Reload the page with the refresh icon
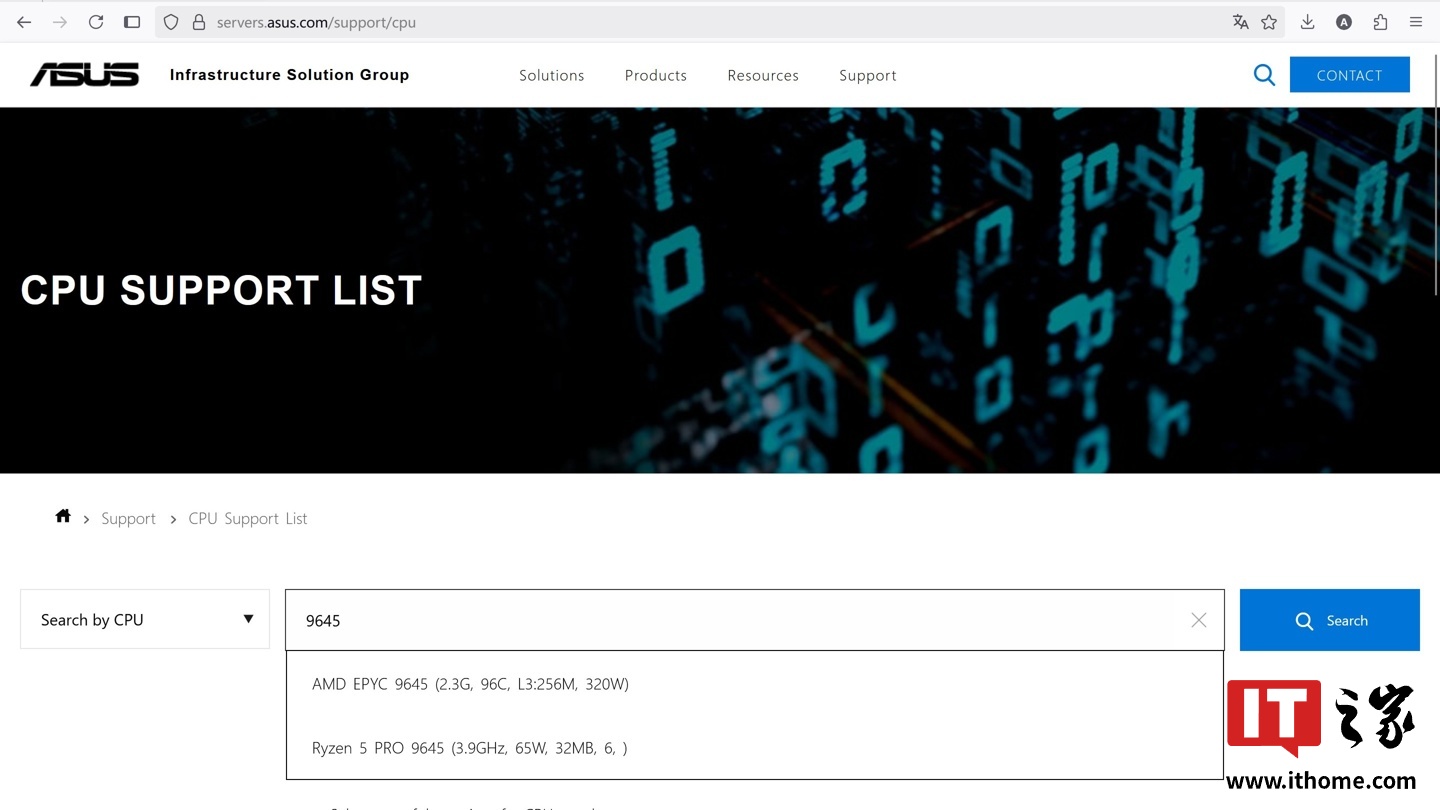 pyautogui.click(x=96, y=22)
